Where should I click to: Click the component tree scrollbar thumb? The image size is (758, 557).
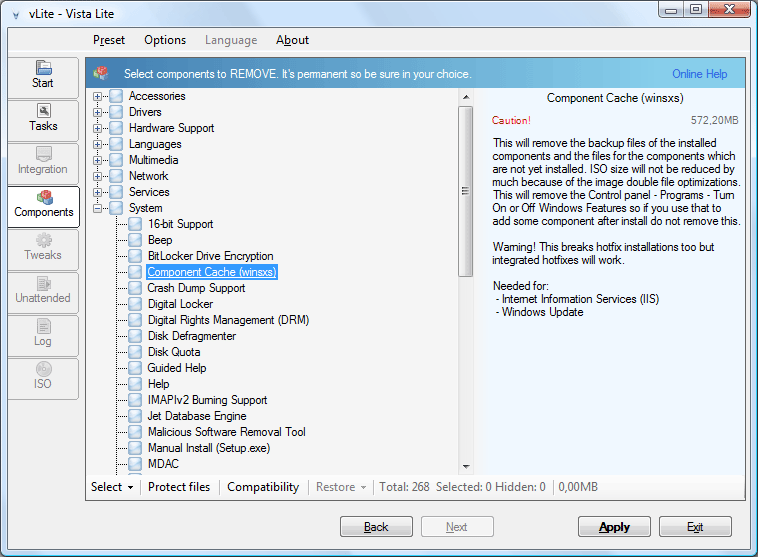pos(466,191)
